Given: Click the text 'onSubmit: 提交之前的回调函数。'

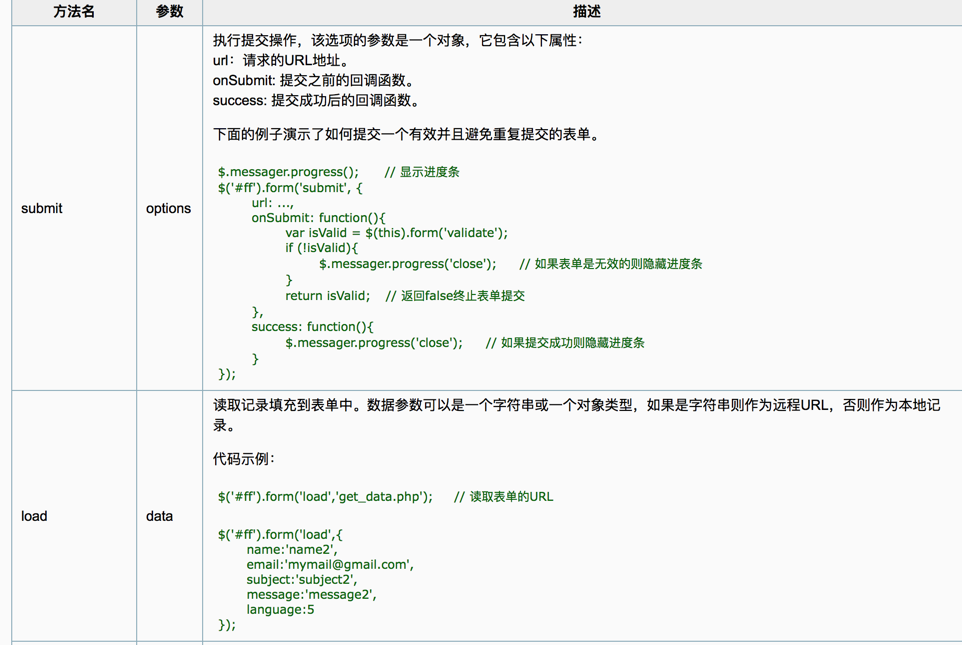Looking at the screenshot, I should coord(315,80).
